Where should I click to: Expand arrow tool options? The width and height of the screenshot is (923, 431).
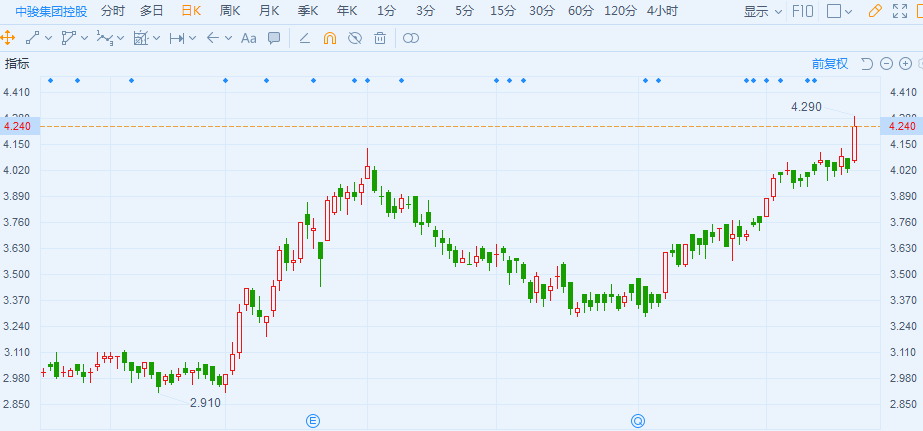(x=228, y=38)
